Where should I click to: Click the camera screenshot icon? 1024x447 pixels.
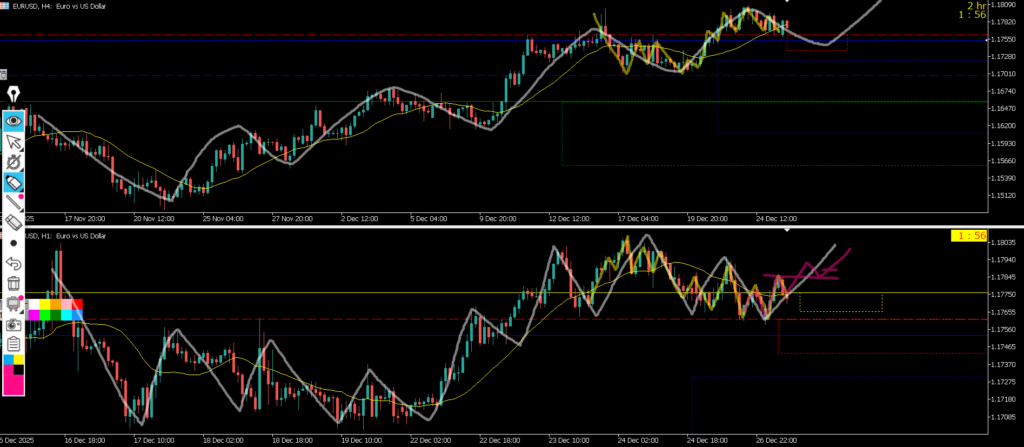click(x=14, y=325)
